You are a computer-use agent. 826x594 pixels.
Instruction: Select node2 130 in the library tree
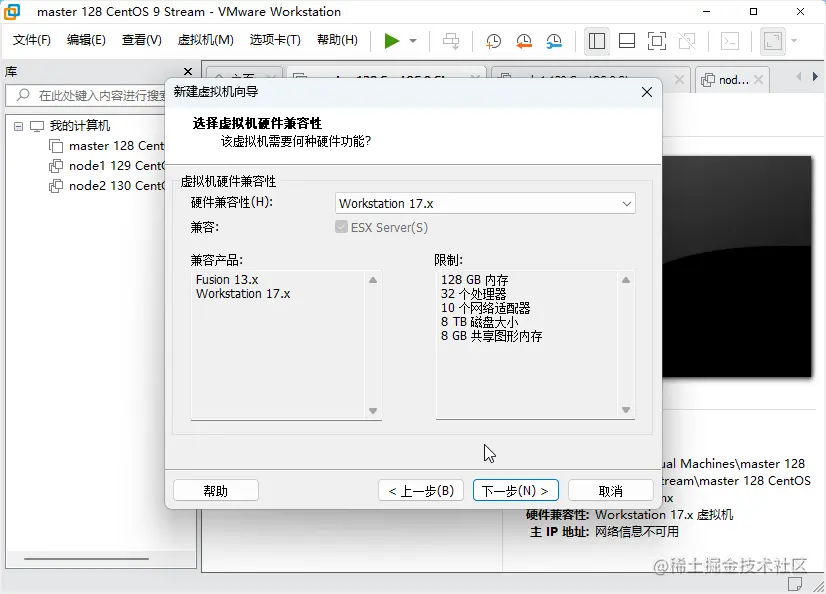coord(110,186)
